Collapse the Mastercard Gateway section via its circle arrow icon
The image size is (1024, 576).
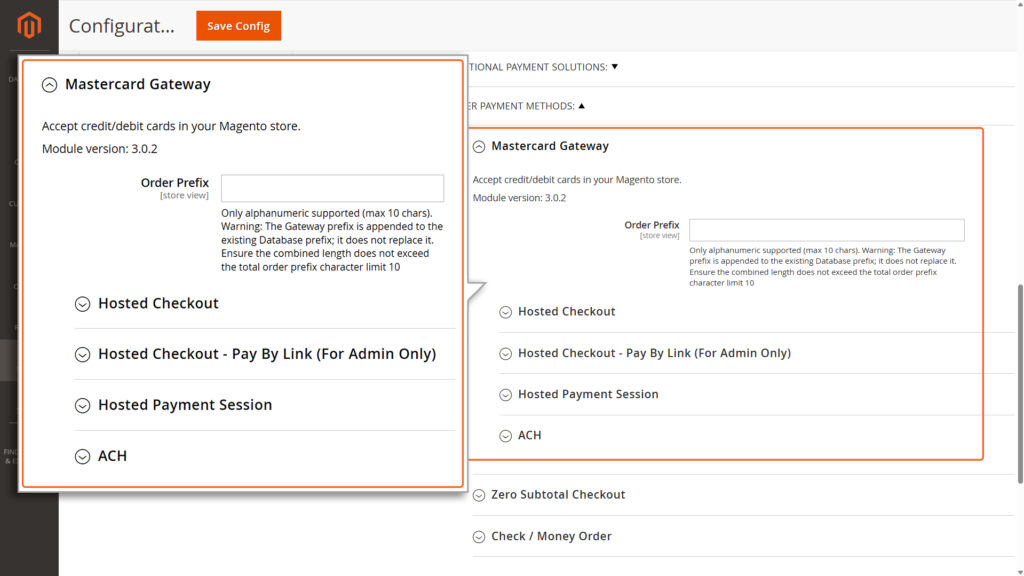pyautogui.click(x=50, y=85)
